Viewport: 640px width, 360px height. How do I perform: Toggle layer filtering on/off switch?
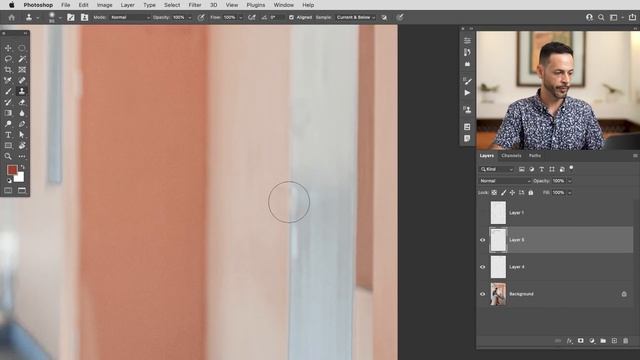point(571,168)
